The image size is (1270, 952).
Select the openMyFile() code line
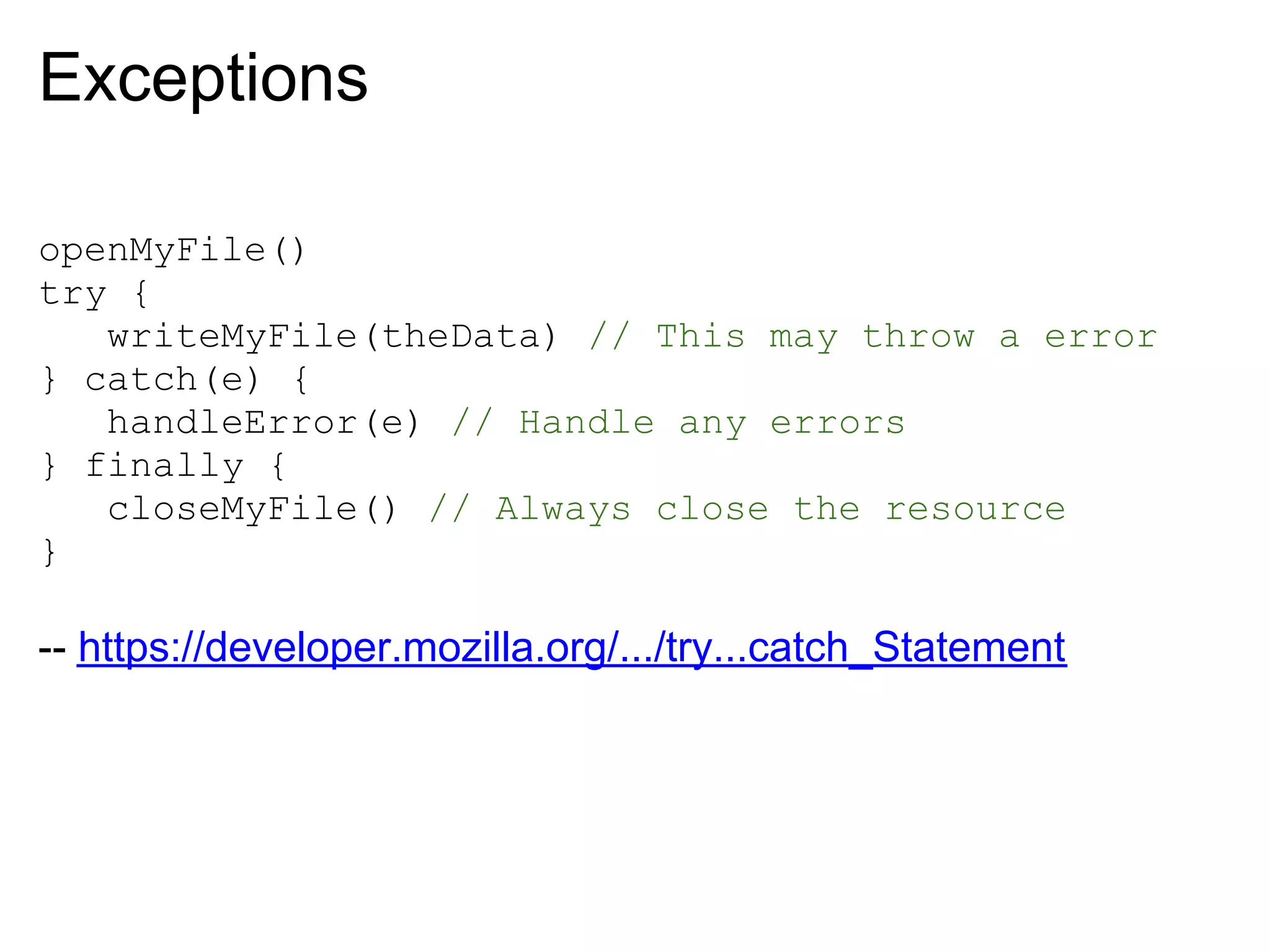[172, 252]
